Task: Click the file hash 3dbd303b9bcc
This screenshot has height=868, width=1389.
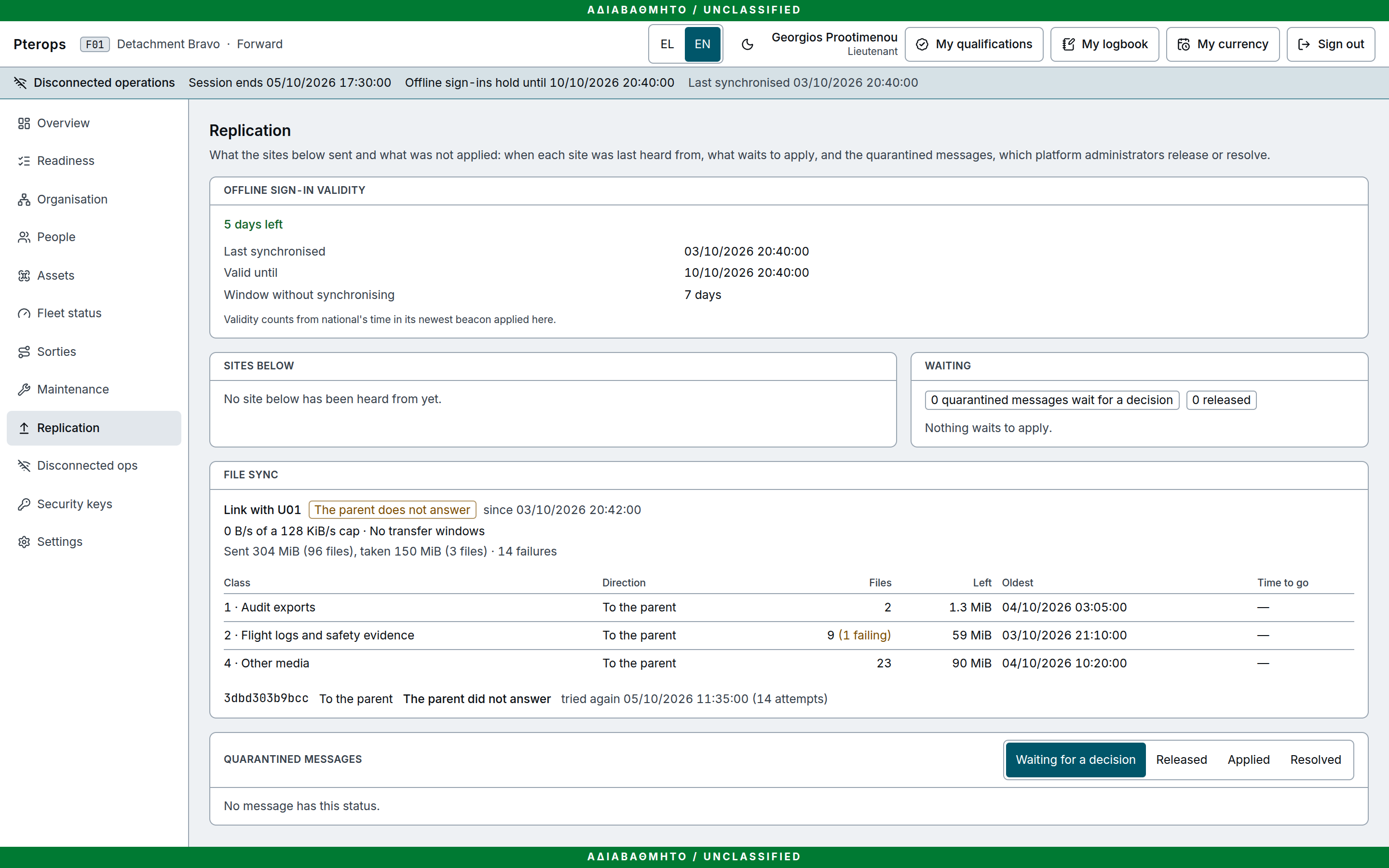Action: [266, 699]
